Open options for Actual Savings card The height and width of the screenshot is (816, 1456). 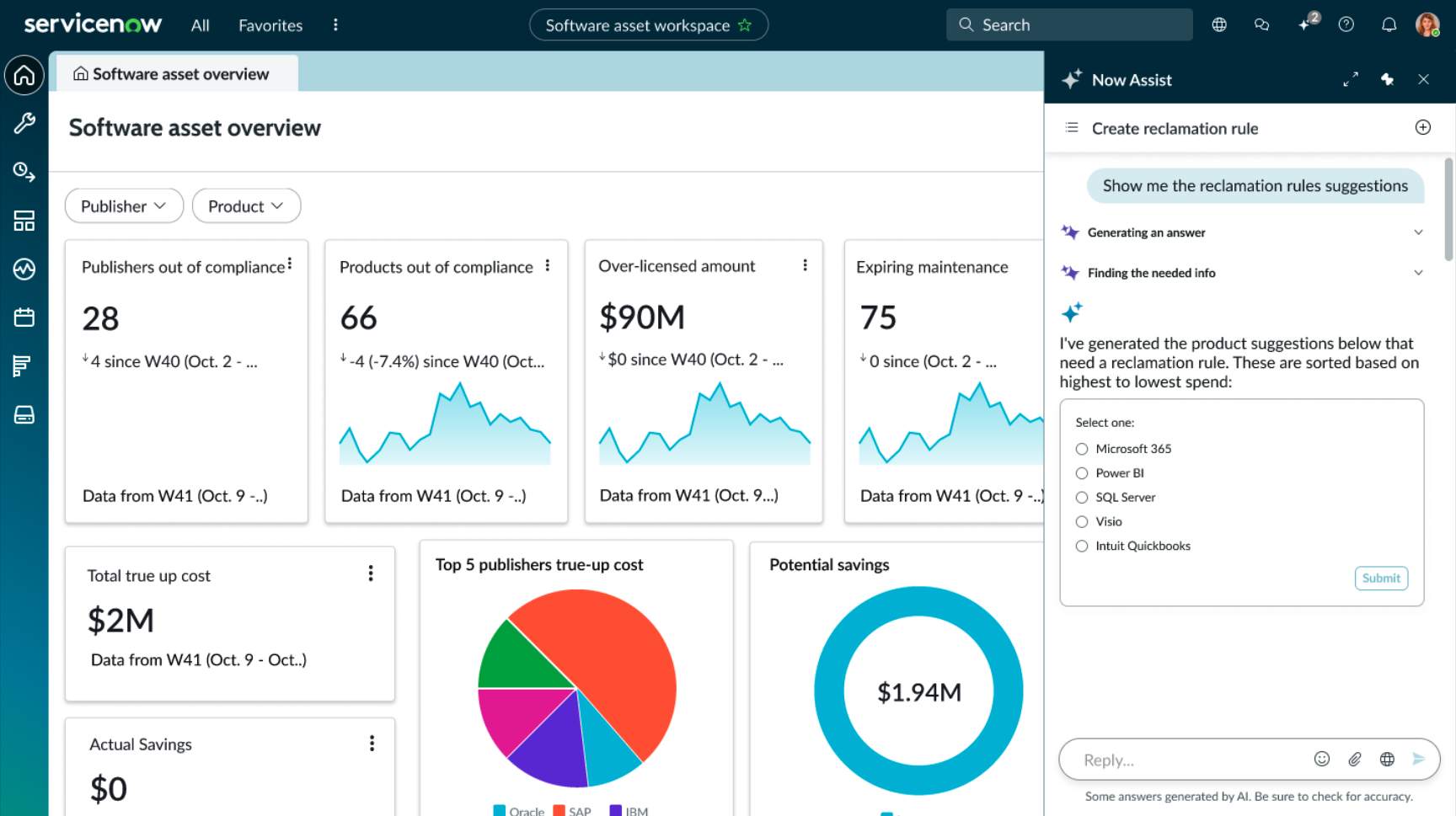pyautogui.click(x=372, y=744)
